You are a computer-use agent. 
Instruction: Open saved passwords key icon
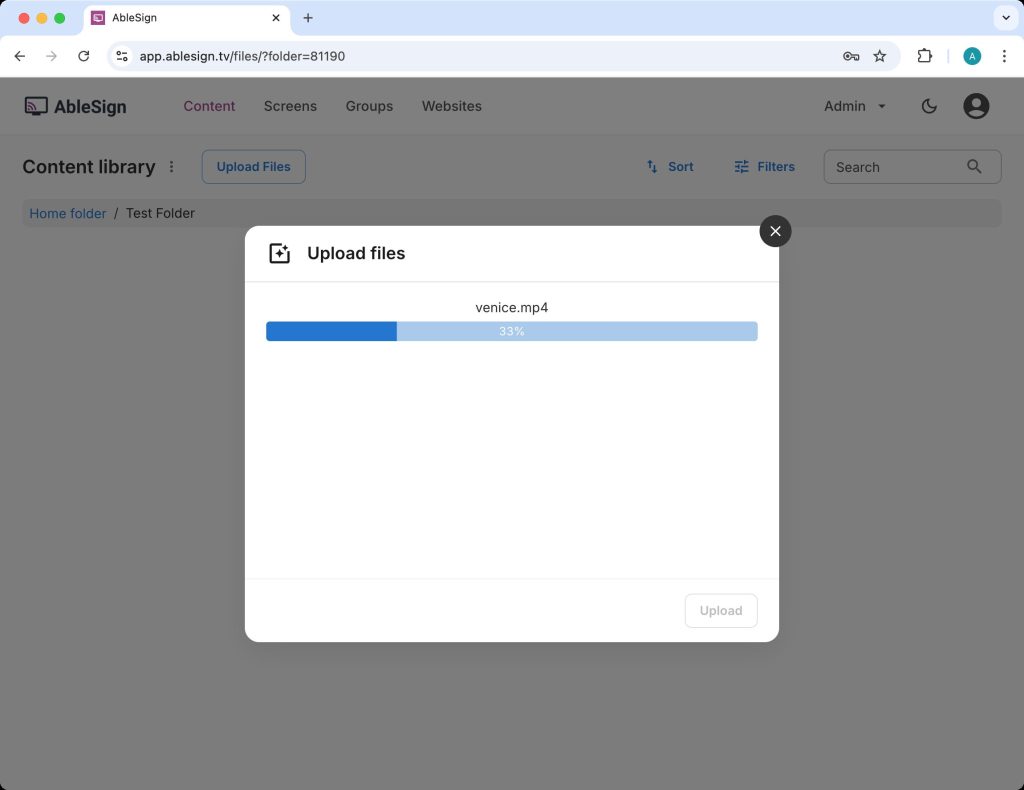[850, 56]
